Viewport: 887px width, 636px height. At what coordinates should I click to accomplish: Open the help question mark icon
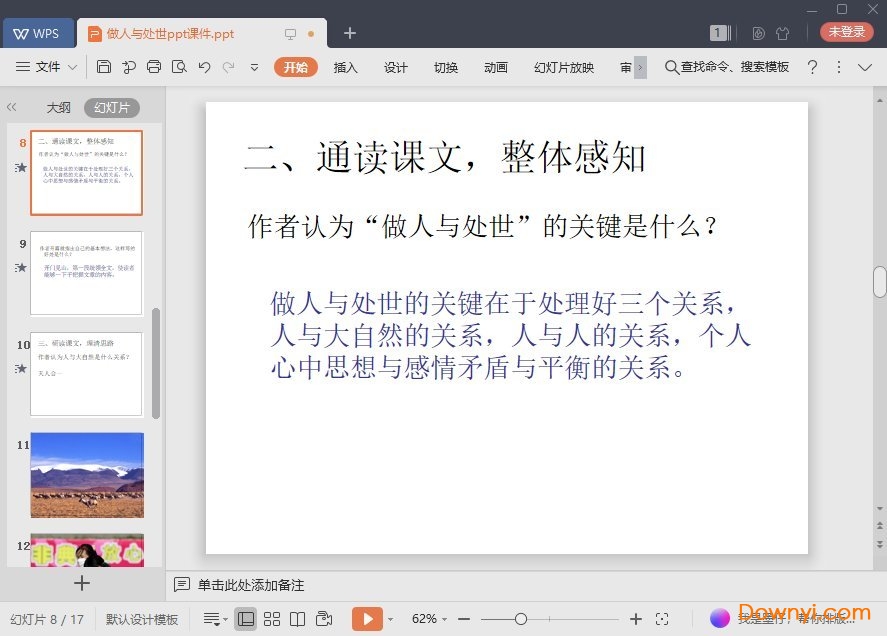812,67
